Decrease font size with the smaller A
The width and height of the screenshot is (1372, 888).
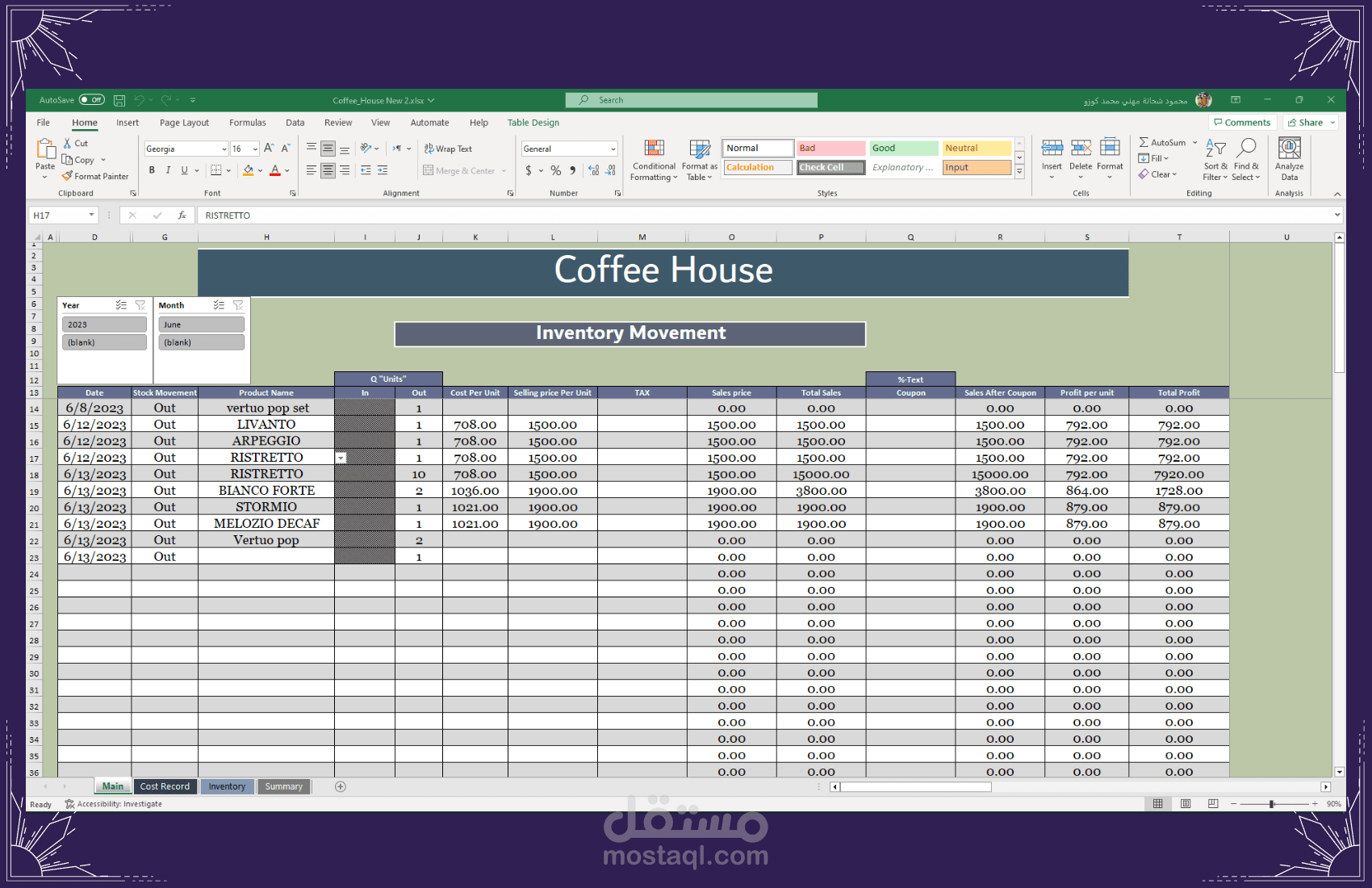(286, 149)
